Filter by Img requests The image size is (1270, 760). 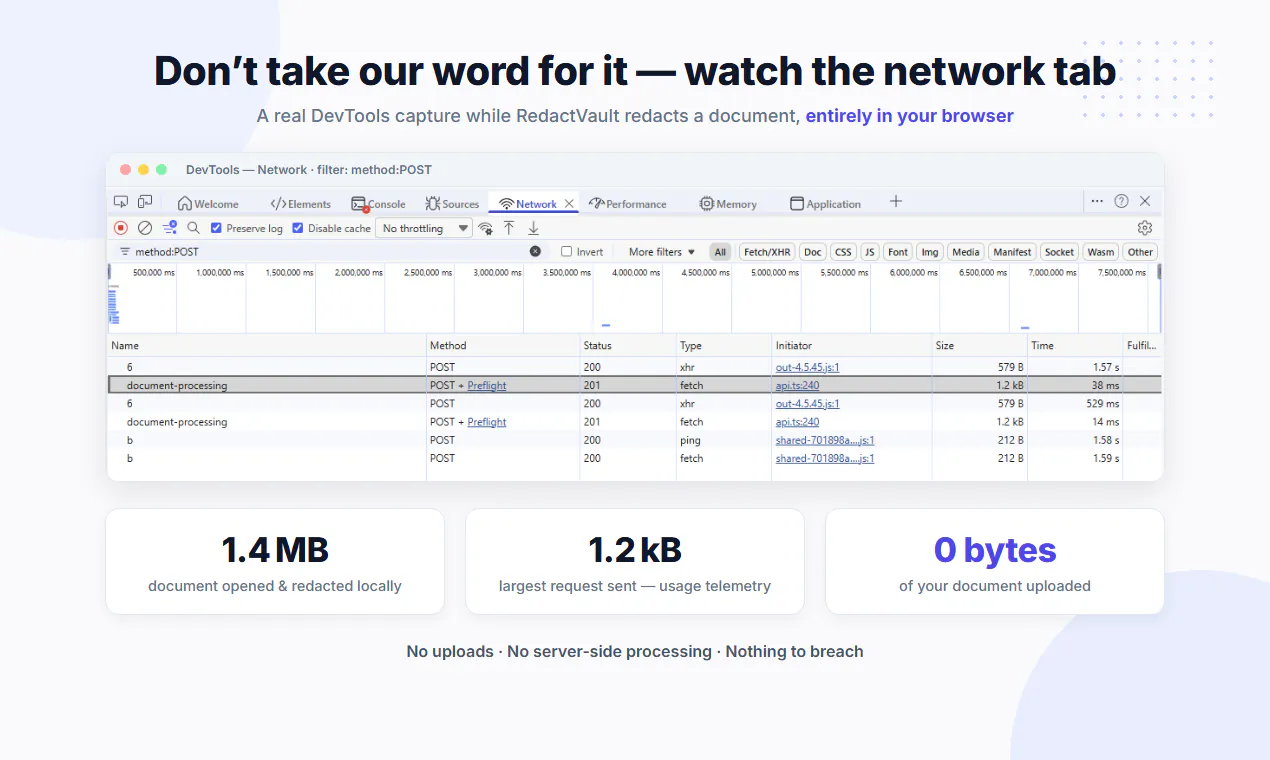[x=930, y=252]
